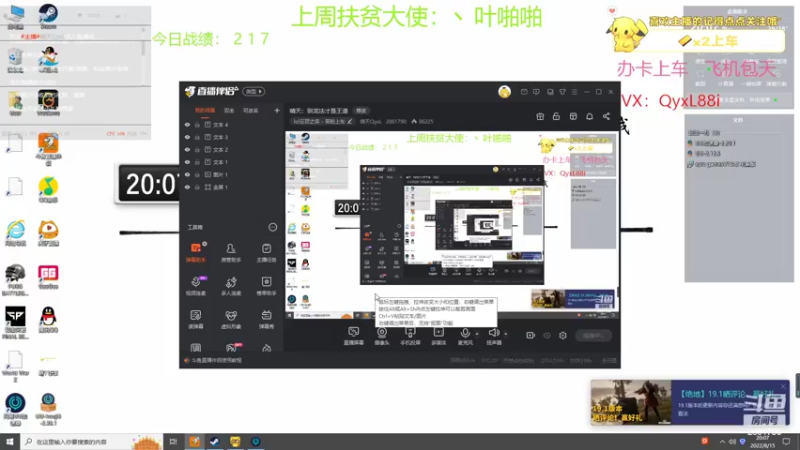Viewport: 800px width, 450px height.
Task: Expand the microphone options arrow
Action: point(477,334)
